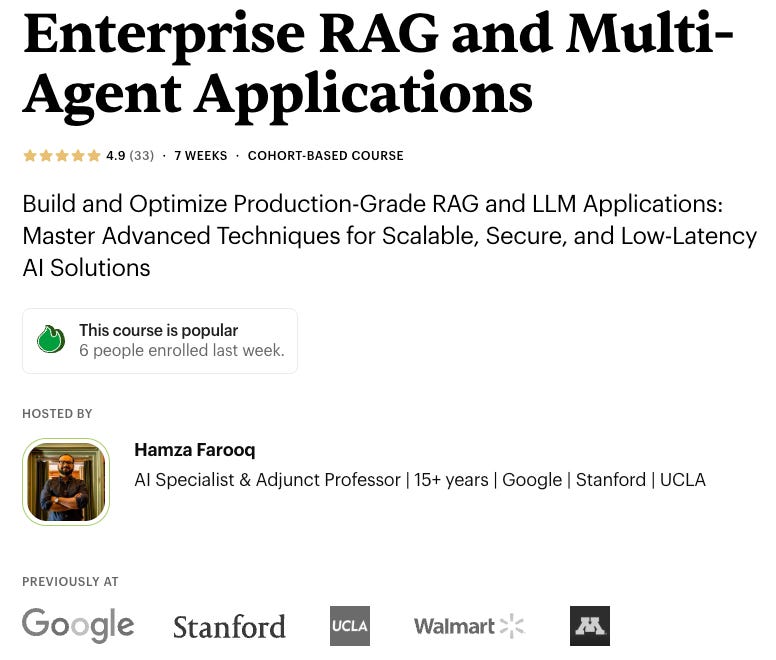The image size is (776, 660).
Task: Click the 7 WEEKS duration label
Action: click(200, 156)
